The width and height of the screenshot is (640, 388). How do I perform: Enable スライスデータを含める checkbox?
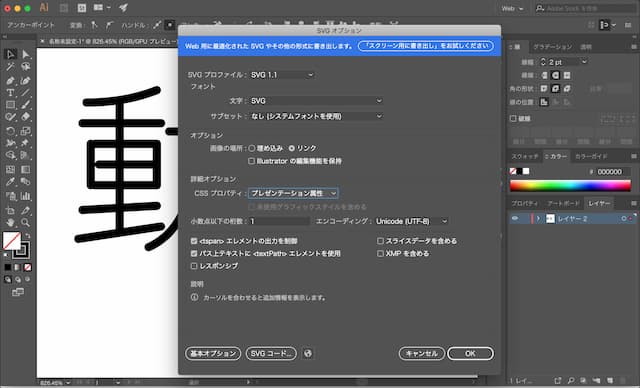pos(380,241)
